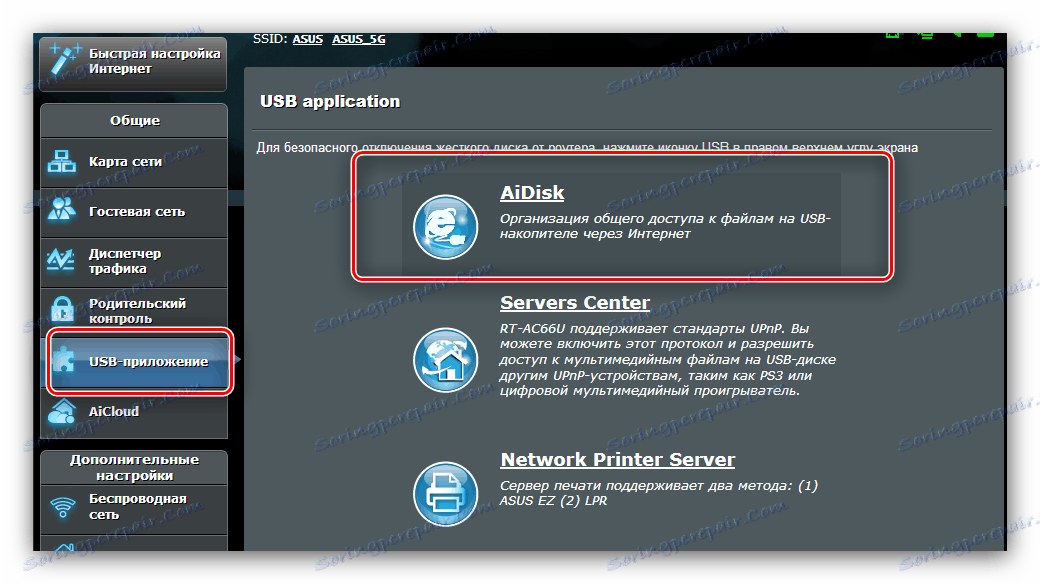Open the Network Printer Server link

coord(617,459)
